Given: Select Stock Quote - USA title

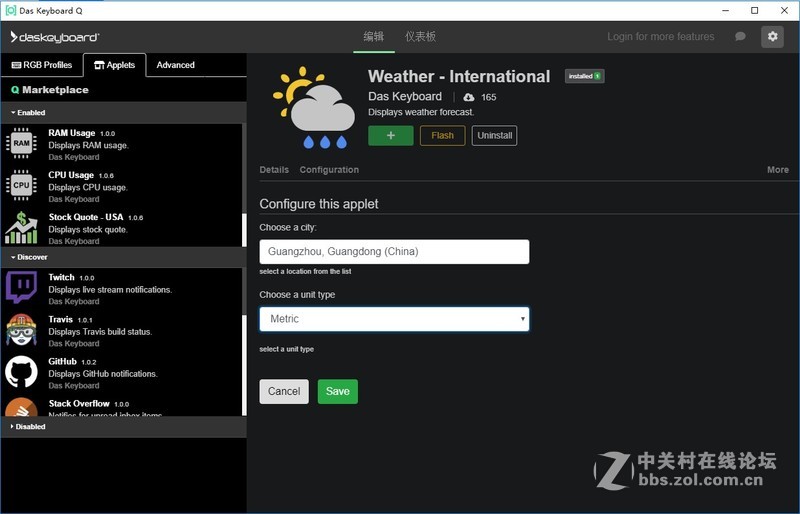Looking at the screenshot, I should click(x=86, y=217).
